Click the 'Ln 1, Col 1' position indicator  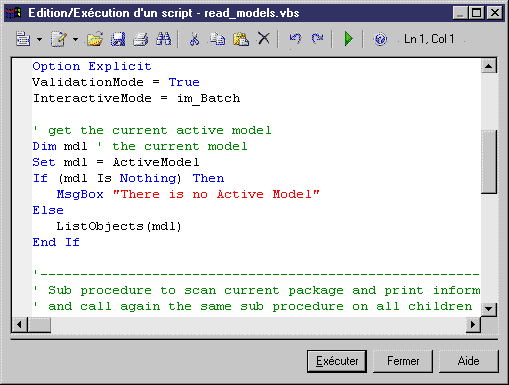point(429,39)
